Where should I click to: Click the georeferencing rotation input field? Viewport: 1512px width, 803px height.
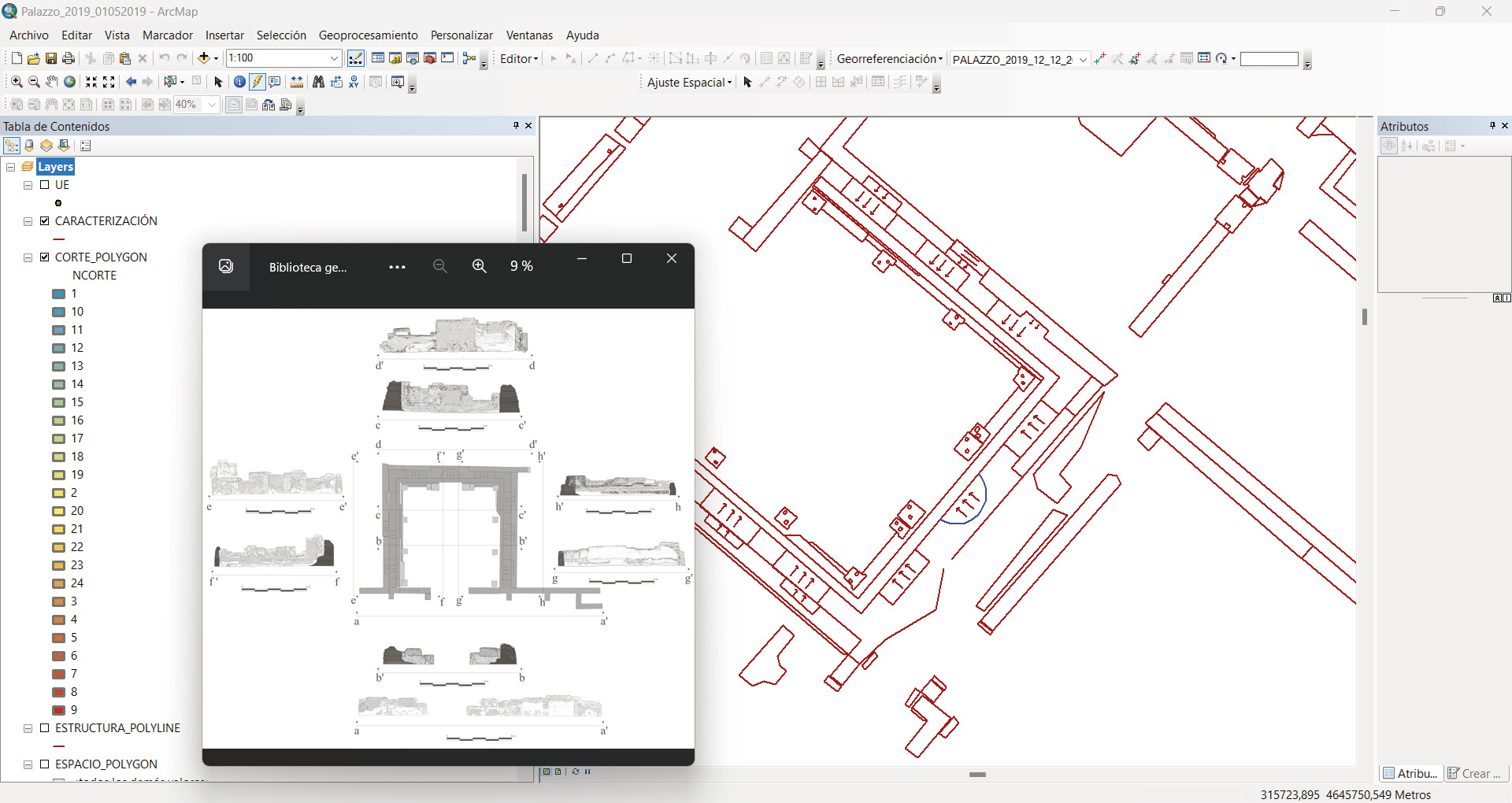[x=1269, y=59]
